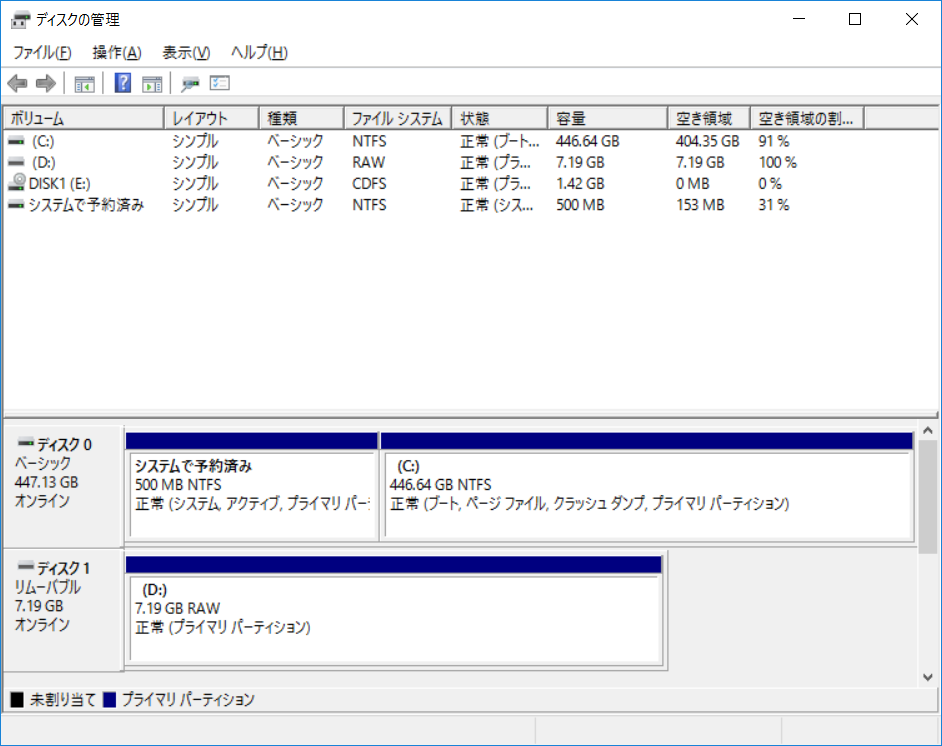Viewport: 942px width, 746px height.
Task: Sort by the 空き領域の割... column header
Action: click(x=807, y=118)
